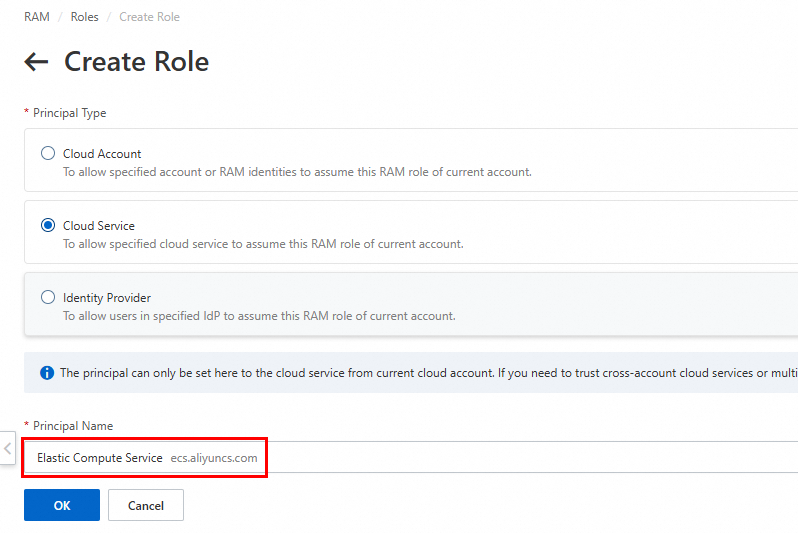Open the Roles breadcrumb link
The height and width of the screenshot is (533, 798).
[84, 17]
